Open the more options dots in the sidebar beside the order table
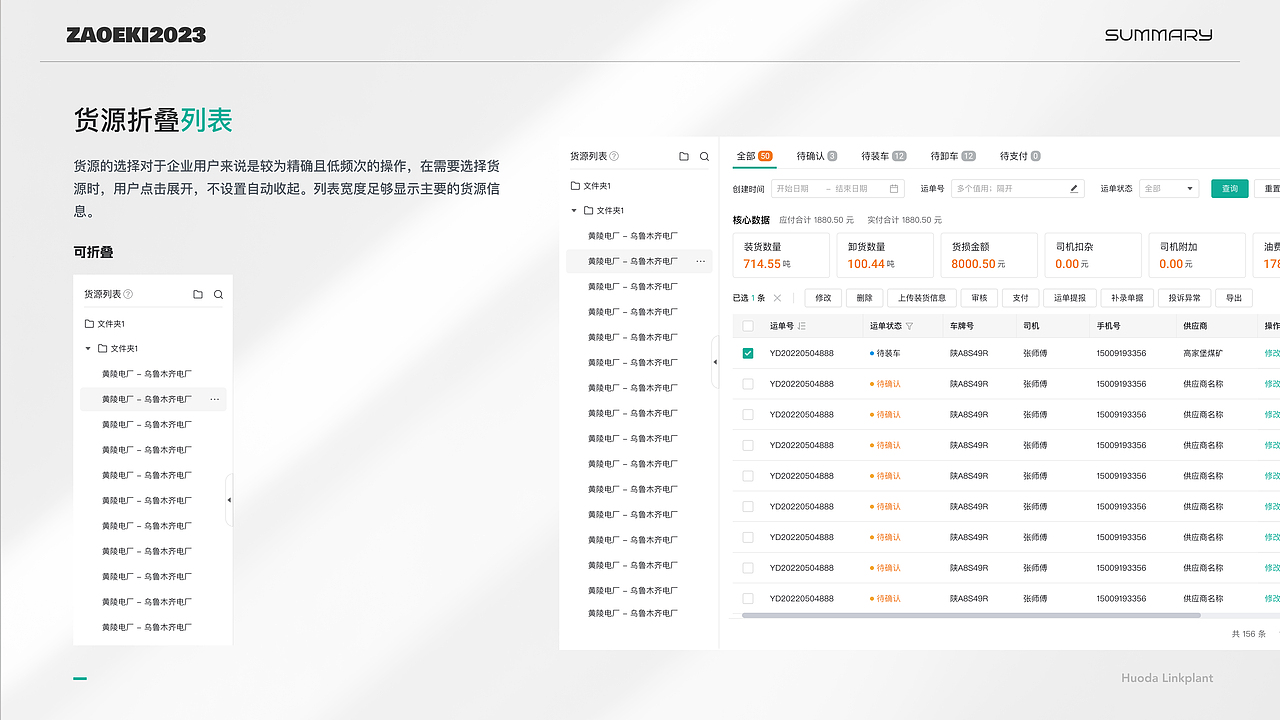Image resolution: width=1280 pixels, height=720 pixels. [x=700, y=261]
